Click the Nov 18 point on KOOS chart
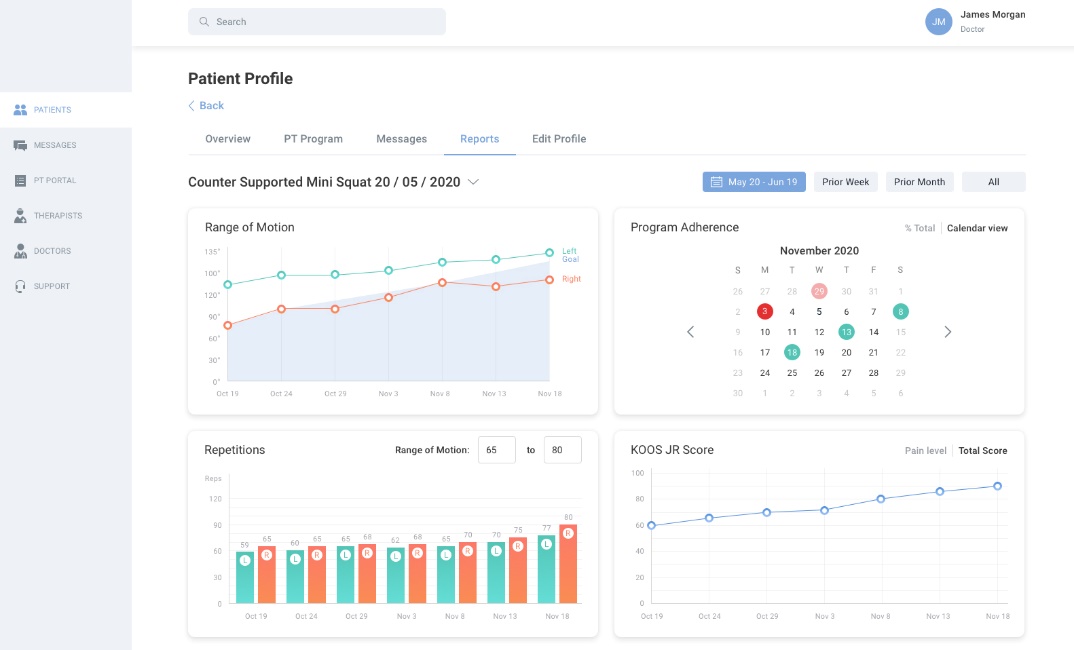1074x650 pixels. [x=997, y=486]
